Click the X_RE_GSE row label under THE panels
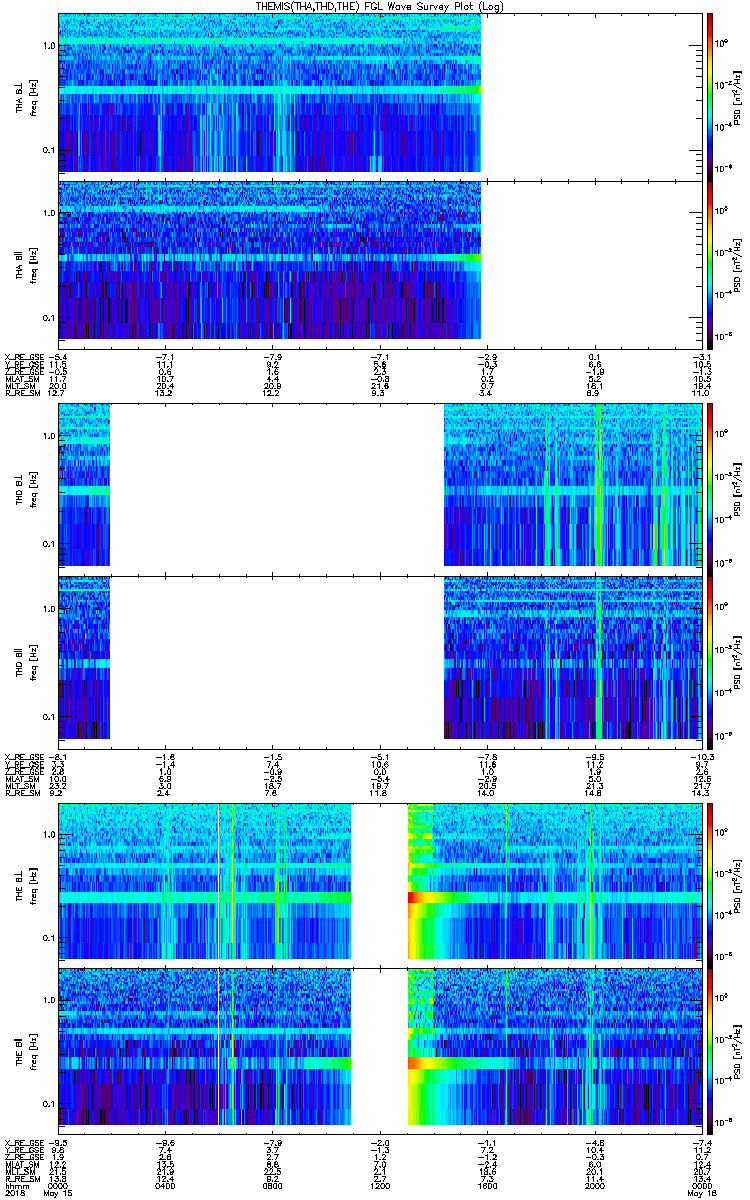This screenshot has height=1200, width=750. click(24, 1143)
